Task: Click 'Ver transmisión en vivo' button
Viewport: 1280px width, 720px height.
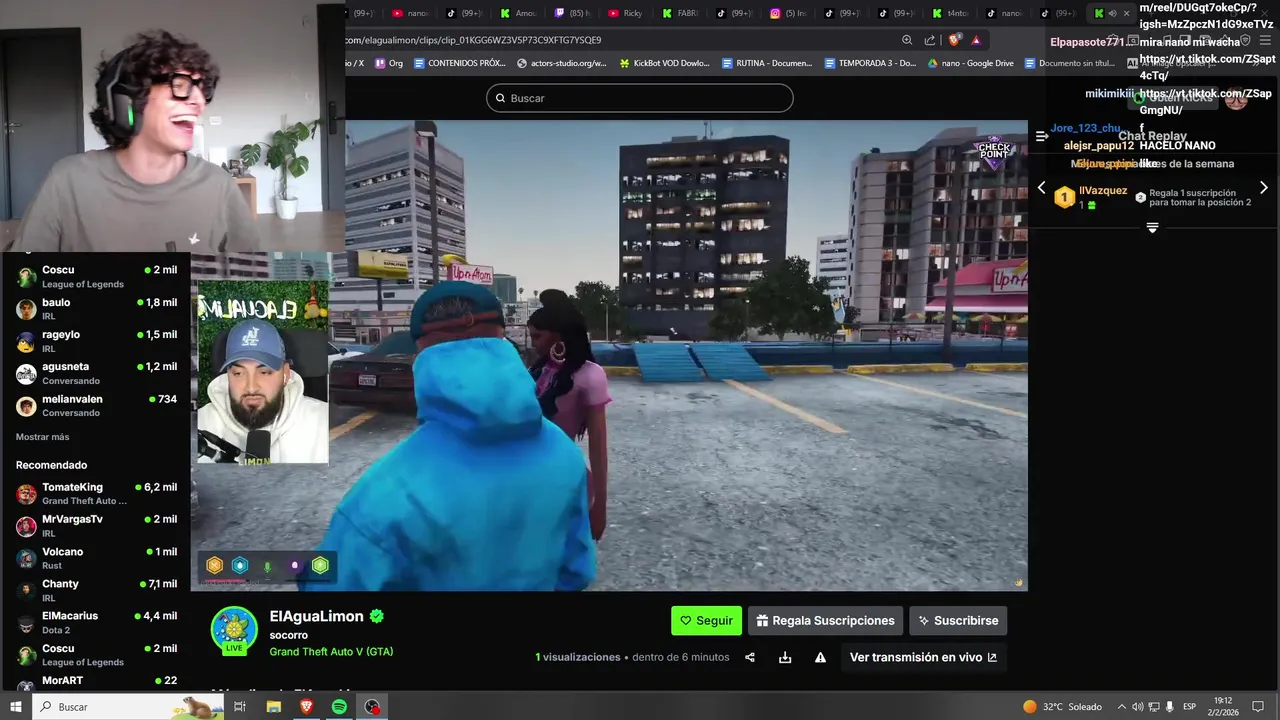Action: (923, 657)
